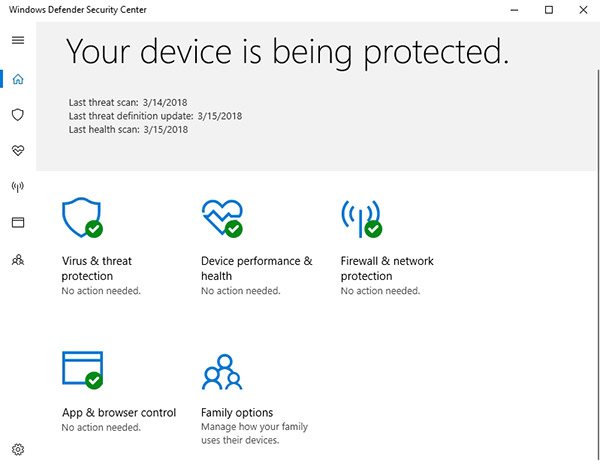The image size is (600, 472).
Task: Open the browser window sidebar icon
Action: point(17,222)
